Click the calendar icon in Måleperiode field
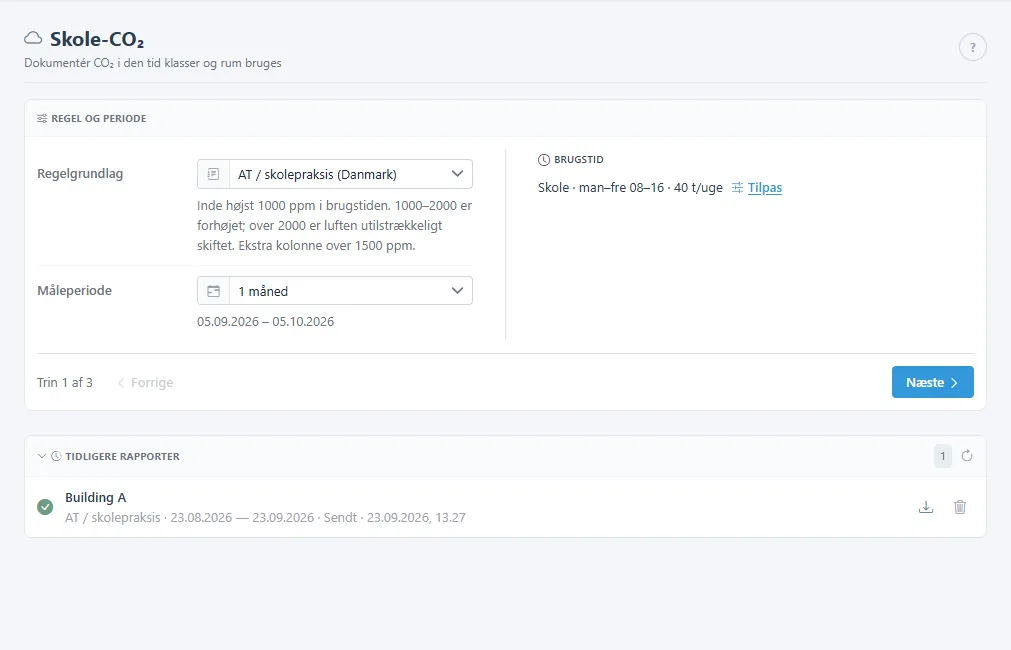 213,291
